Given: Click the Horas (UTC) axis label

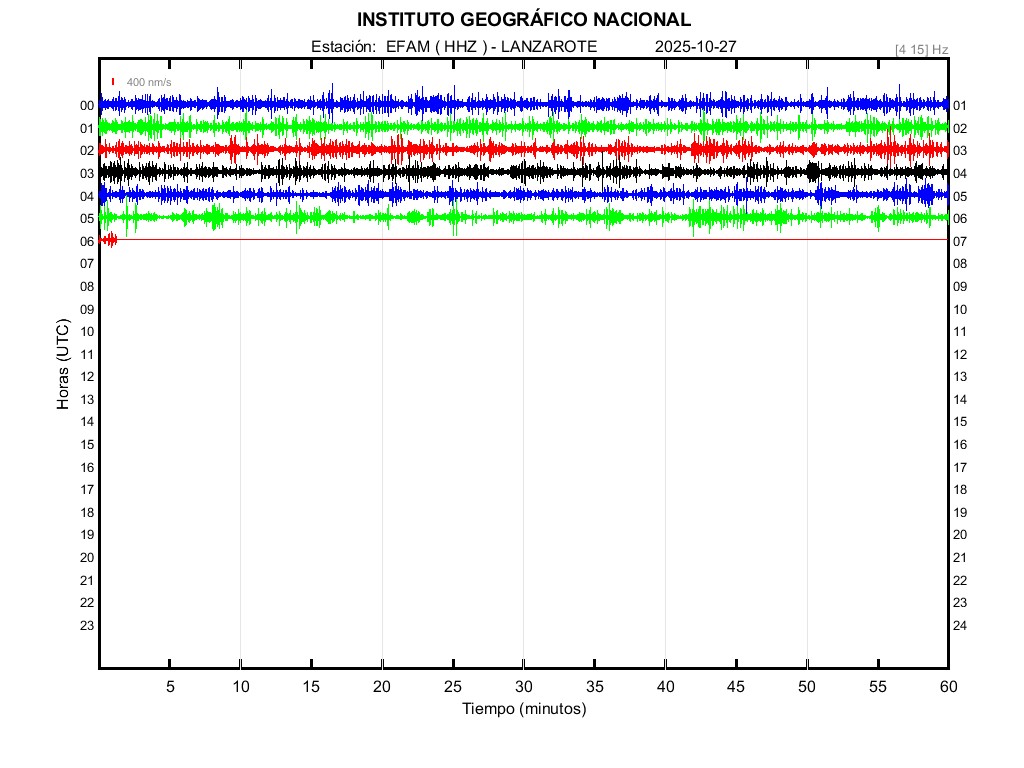Looking at the screenshot, I should [63, 365].
